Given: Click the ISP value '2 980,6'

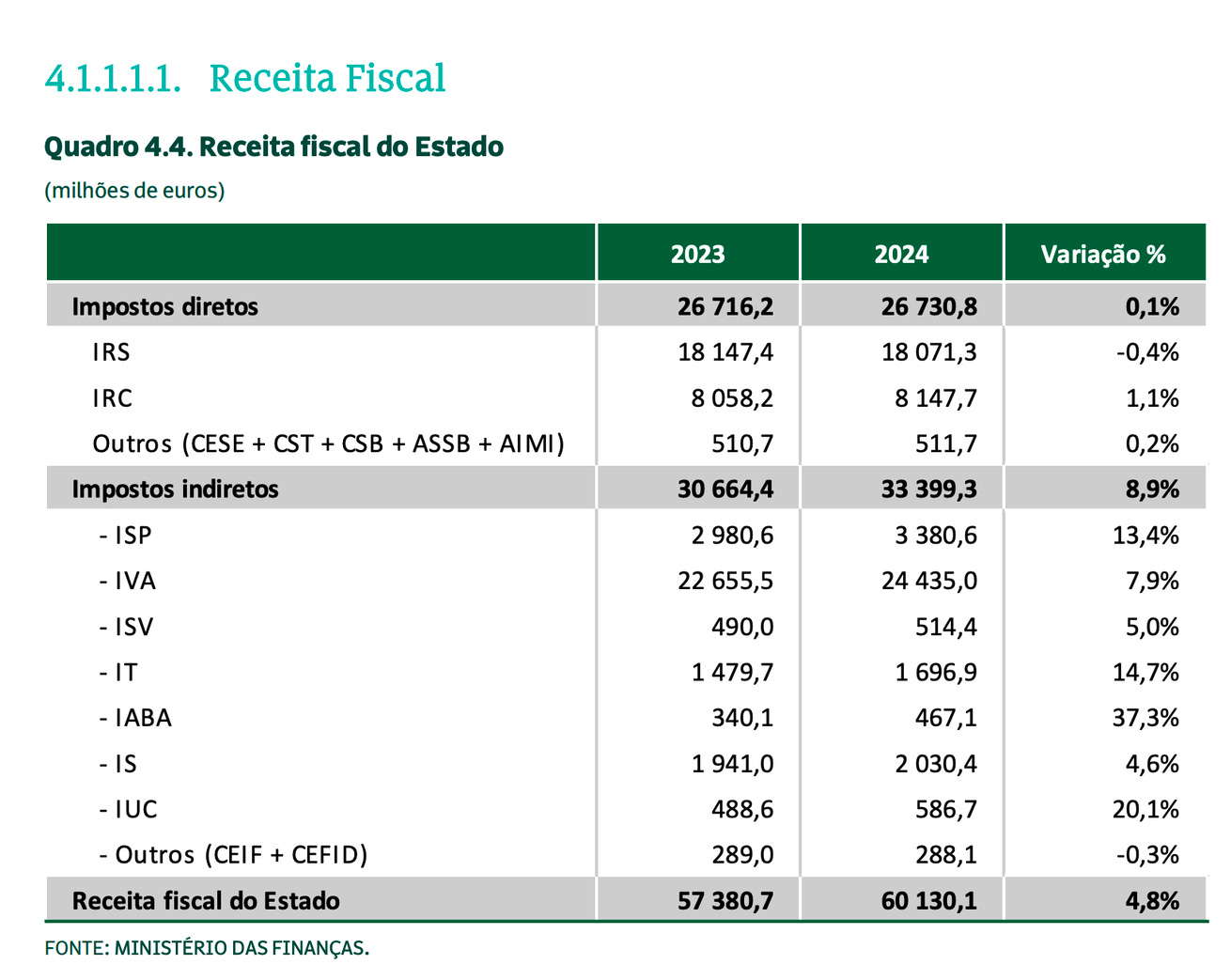Looking at the screenshot, I should tap(732, 536).
